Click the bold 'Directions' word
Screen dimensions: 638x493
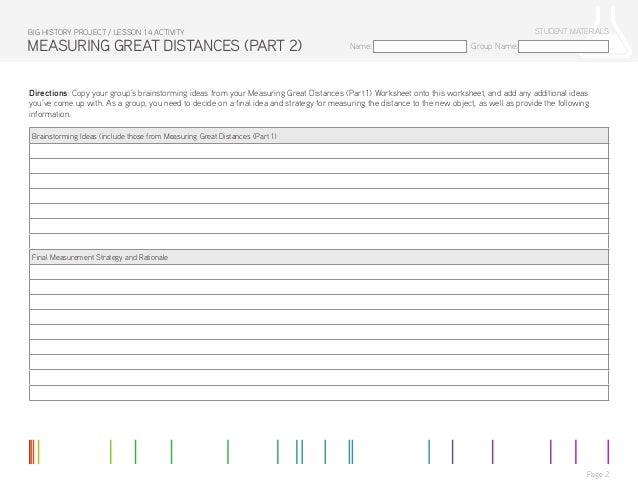(48, 93)
